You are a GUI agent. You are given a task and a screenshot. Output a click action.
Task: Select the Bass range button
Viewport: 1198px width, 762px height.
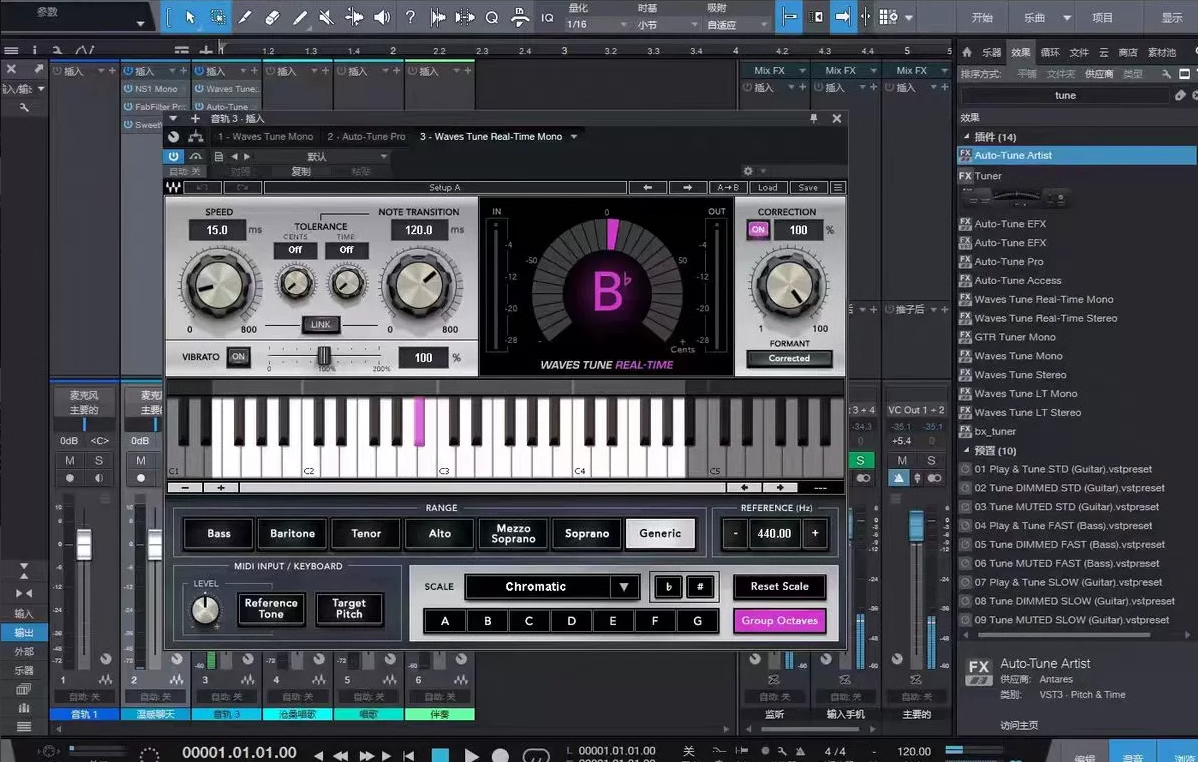tap(219, 533)
